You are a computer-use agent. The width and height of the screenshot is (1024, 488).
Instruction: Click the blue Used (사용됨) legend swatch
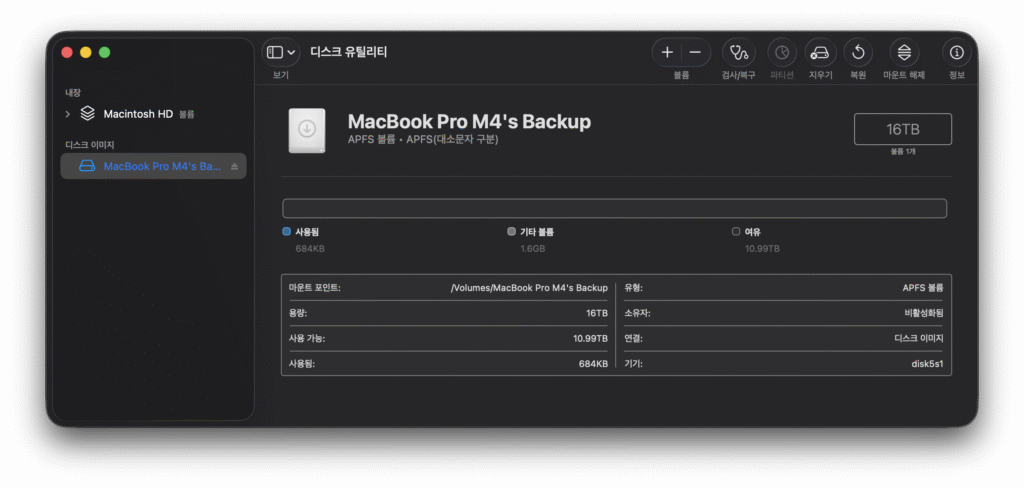(x=287, y=231)
